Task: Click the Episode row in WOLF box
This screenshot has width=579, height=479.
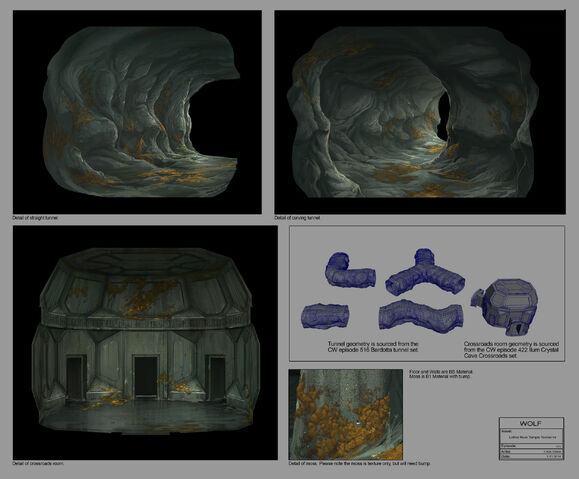Action: [531, 446]
